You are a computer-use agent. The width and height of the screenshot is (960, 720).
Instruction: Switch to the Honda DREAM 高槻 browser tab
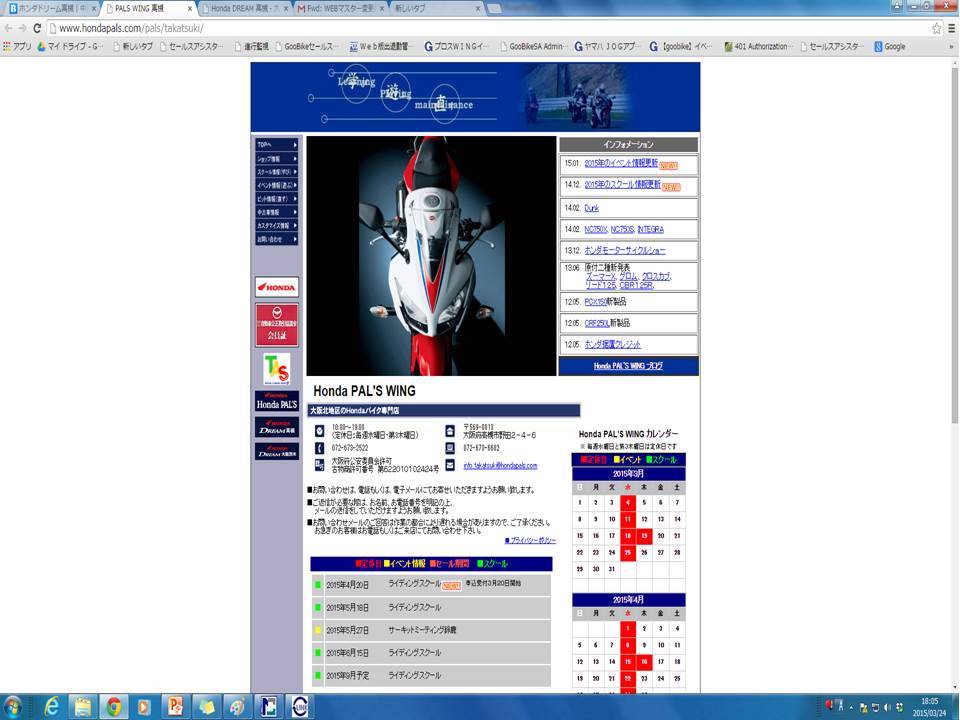click(x=243, y=9)
